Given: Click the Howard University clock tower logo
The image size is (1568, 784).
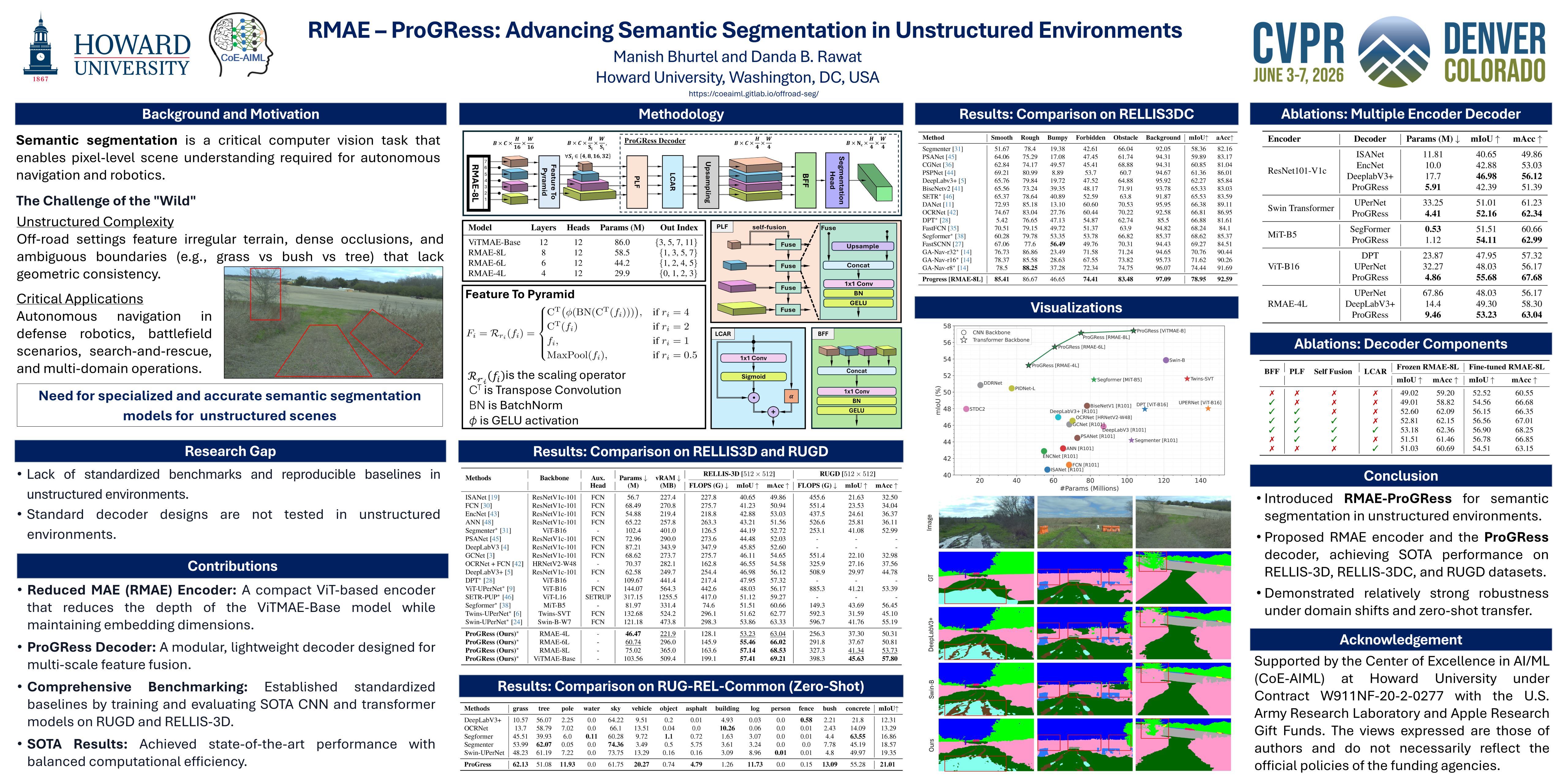Looking at the screenshot, I should coord(40,47).
